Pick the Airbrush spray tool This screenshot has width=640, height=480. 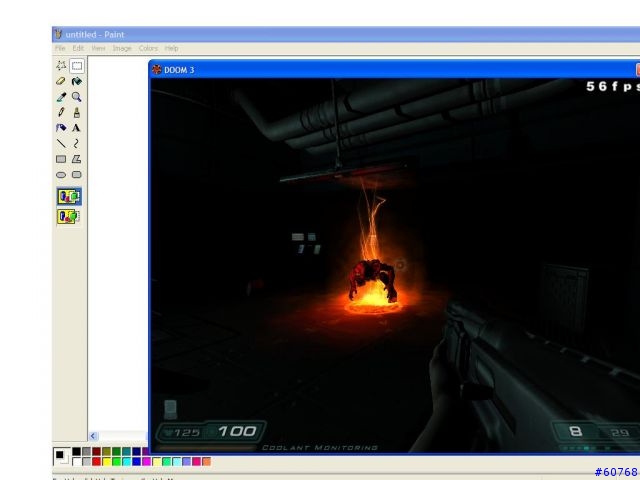tap(61, 128)
